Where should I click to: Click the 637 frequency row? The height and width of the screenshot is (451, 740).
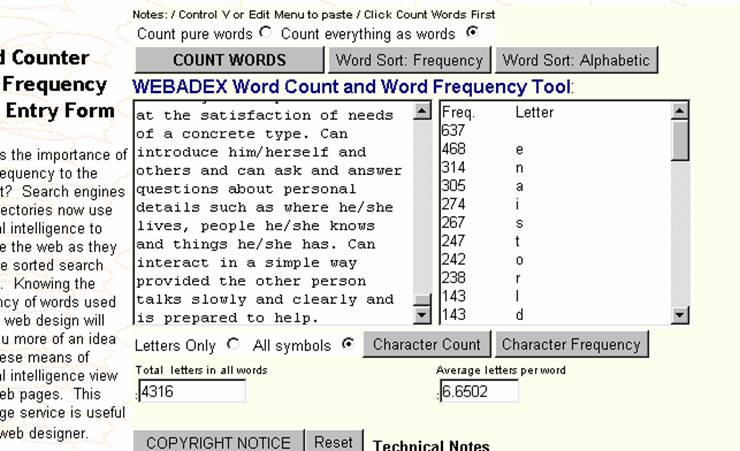pyautogui.click(x=555, y=131)
